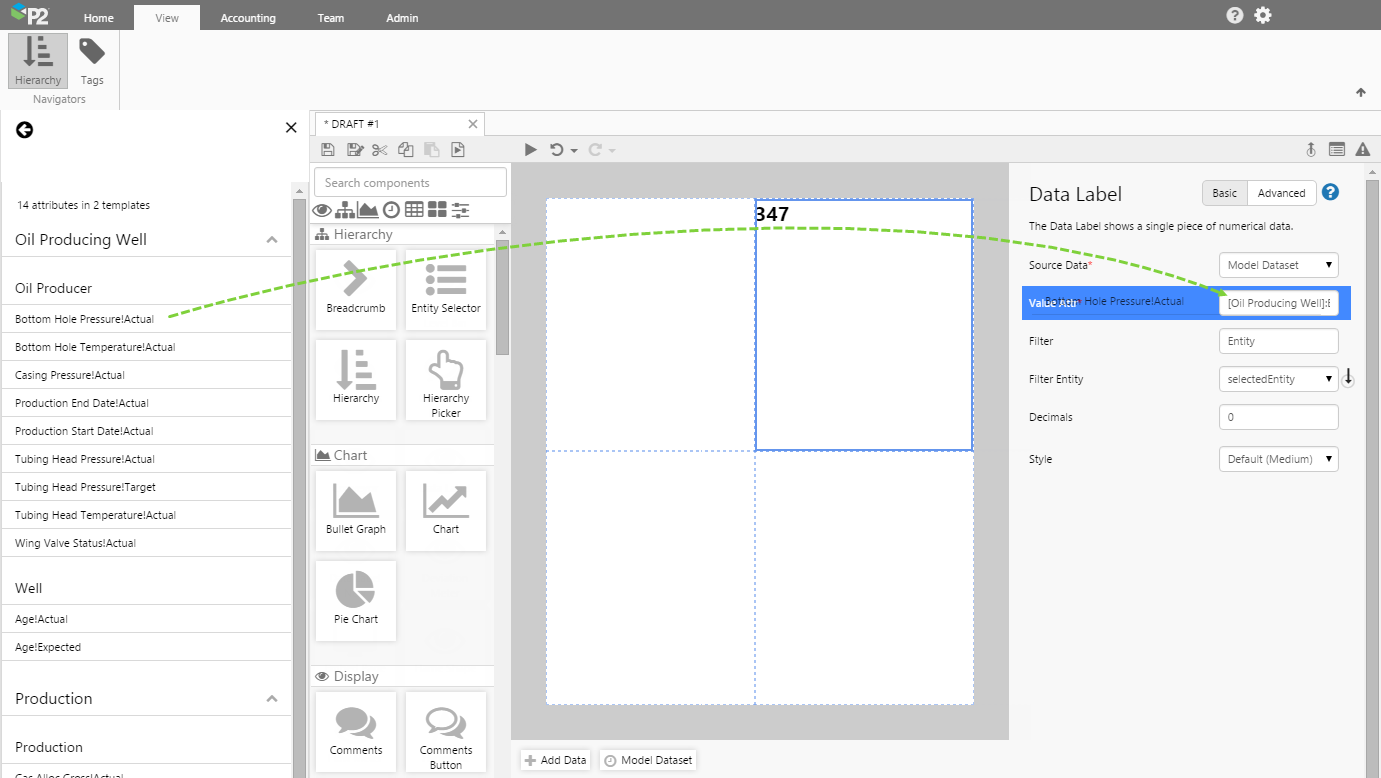Switch to Advanced properties mode

(1281, 193)
